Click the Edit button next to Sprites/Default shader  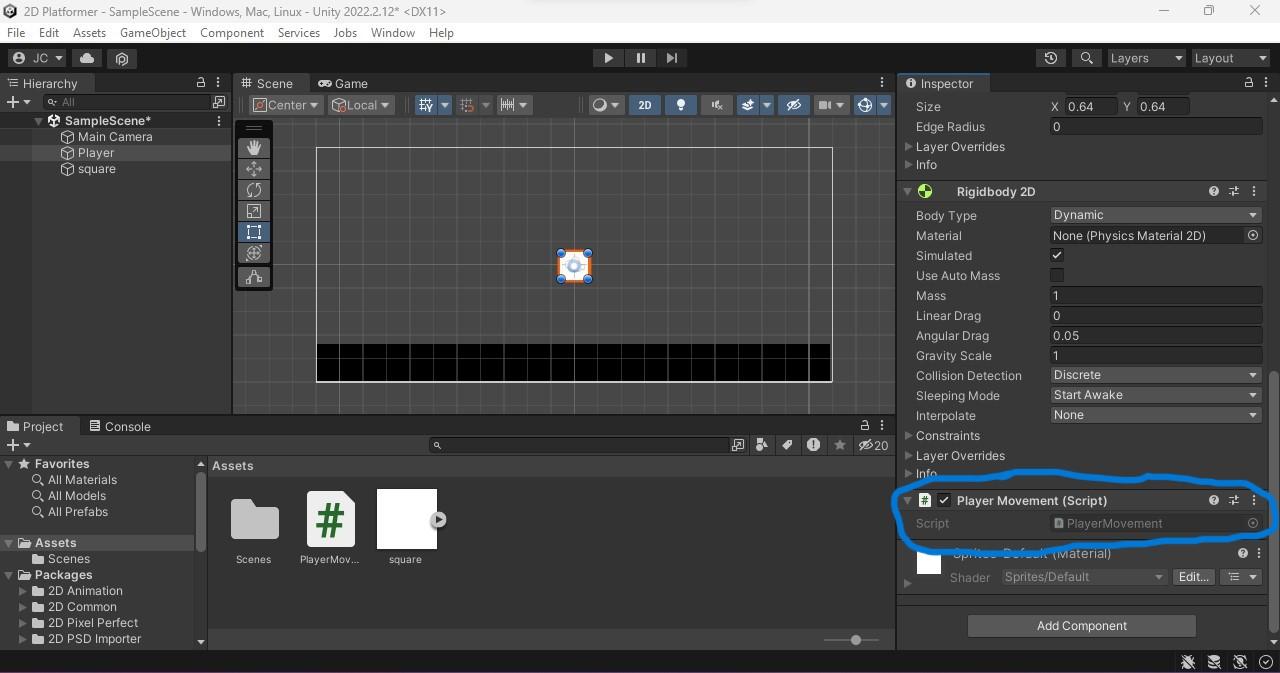click(1193, 577)
